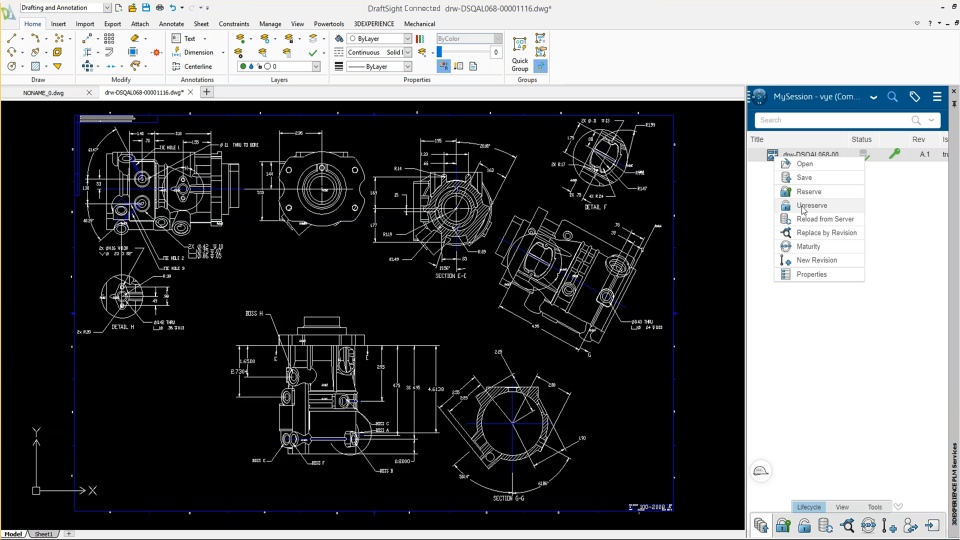
Task: Open the active layer '0' dropdown
Action: click(316, 66)
